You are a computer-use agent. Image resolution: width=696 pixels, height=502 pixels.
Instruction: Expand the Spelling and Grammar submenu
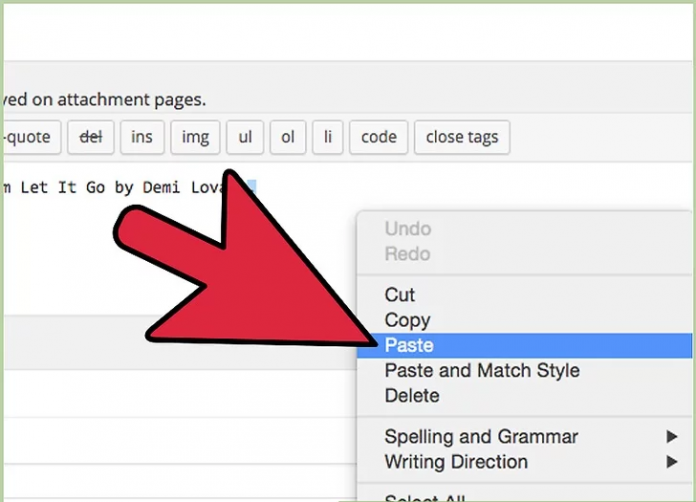click(x=481, y=437)
